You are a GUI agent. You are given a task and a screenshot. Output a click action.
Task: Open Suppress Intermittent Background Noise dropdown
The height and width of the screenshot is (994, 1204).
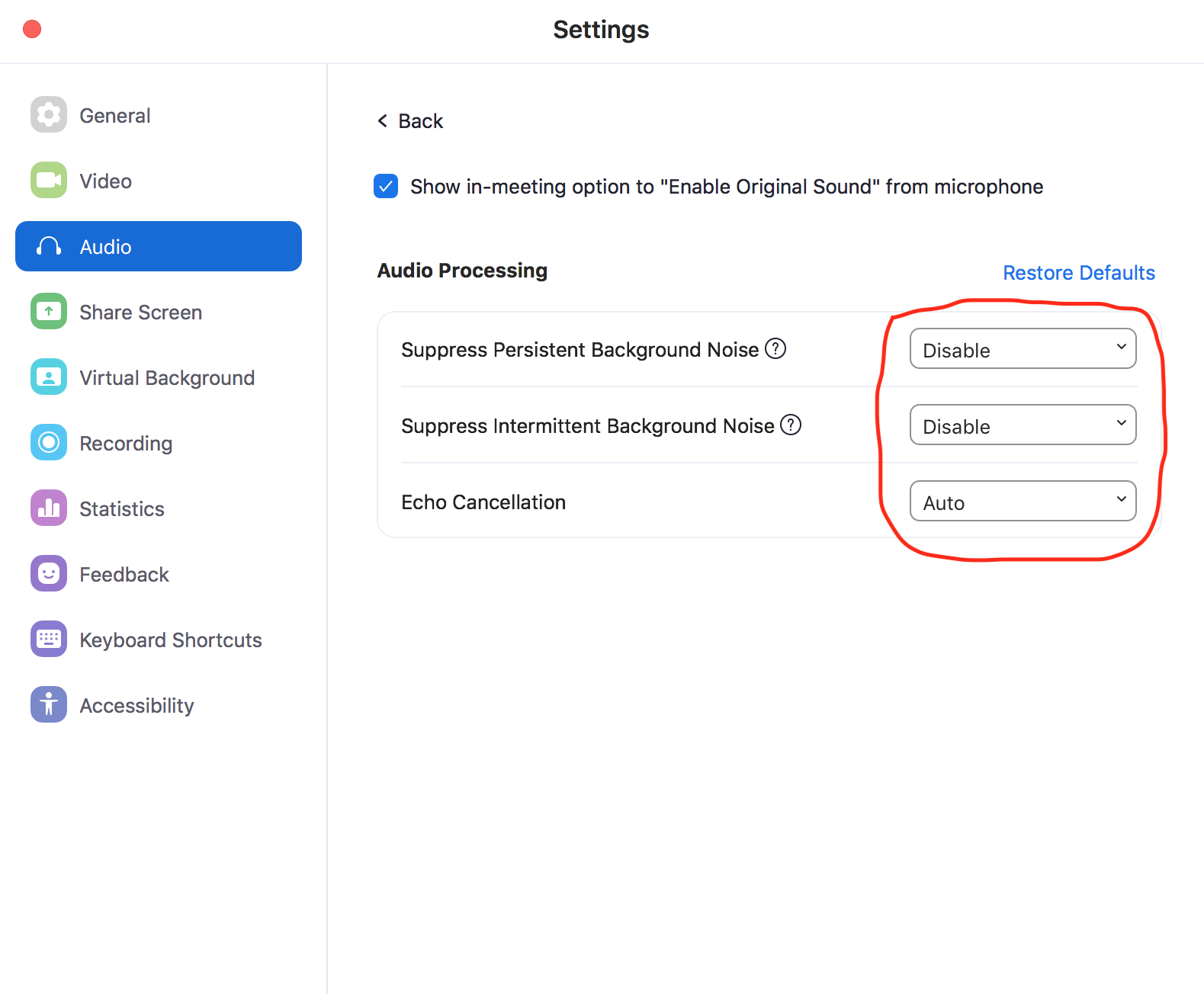[x=1023, y=425]
